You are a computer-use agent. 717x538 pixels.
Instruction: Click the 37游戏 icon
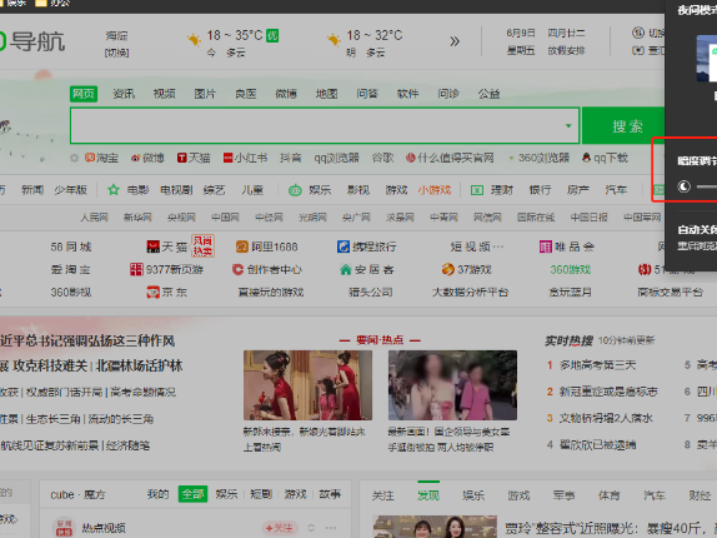tap(448, 270)
